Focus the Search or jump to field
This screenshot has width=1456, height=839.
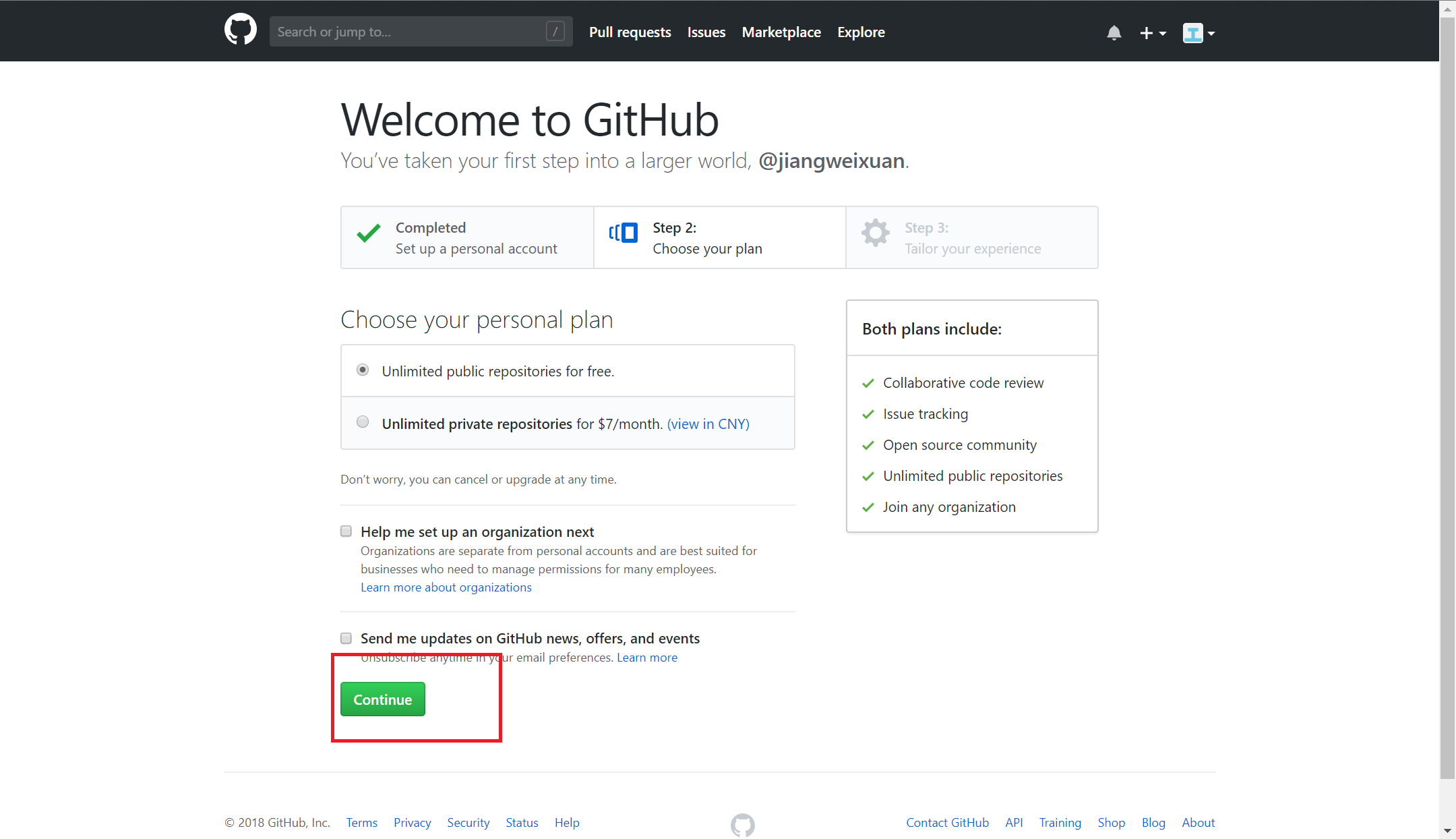click(x=421, y=31)
